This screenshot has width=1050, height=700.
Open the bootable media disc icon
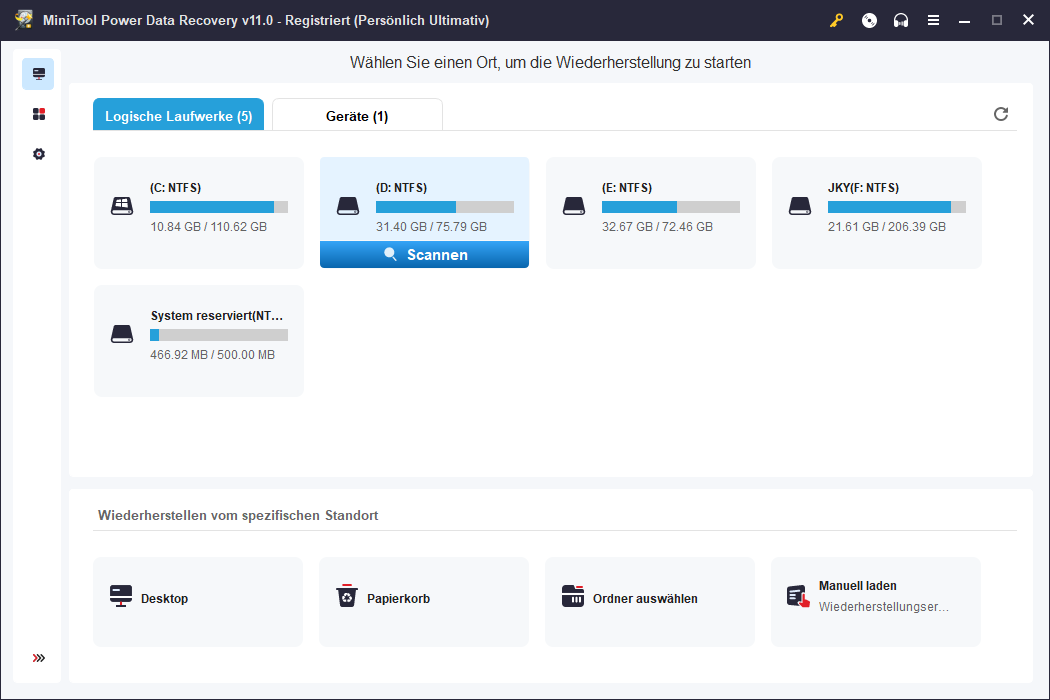coord(869,20)
